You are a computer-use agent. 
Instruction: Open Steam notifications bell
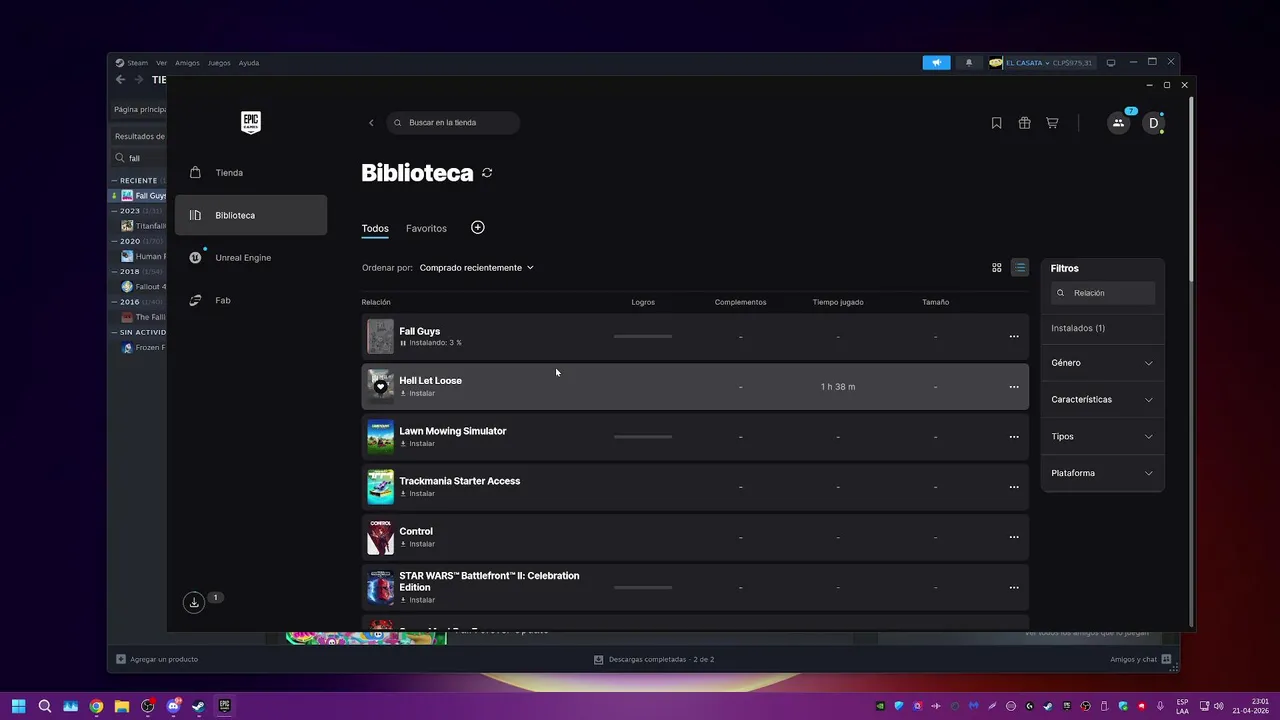coord(968,62)
